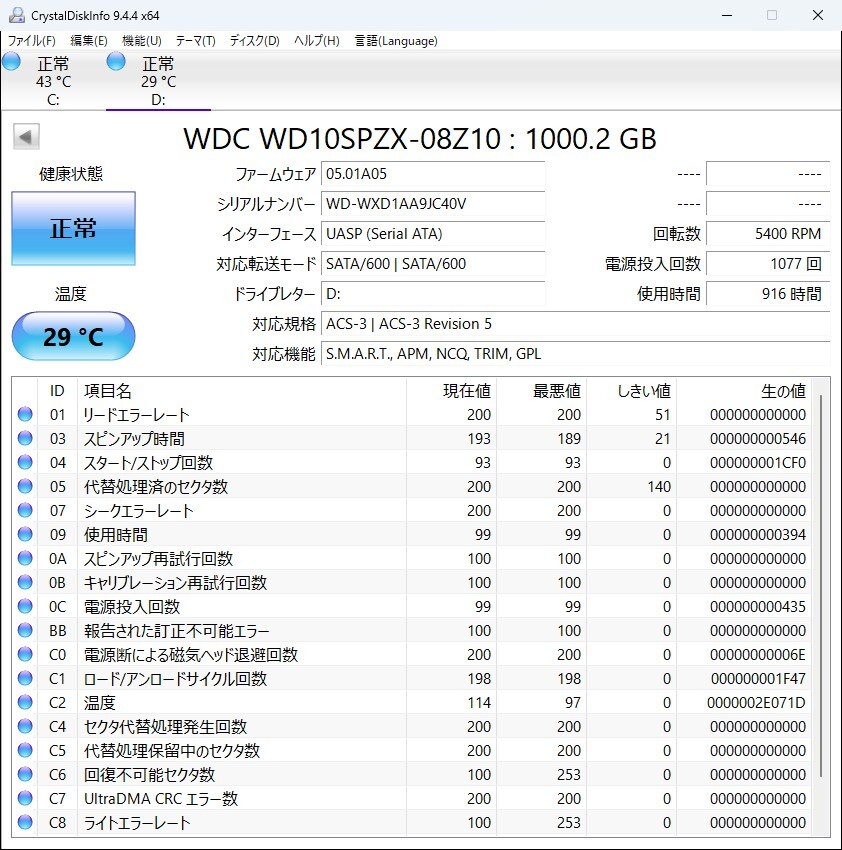Click the 回転数 value 5400 RPM

click(x=768, y=234)
